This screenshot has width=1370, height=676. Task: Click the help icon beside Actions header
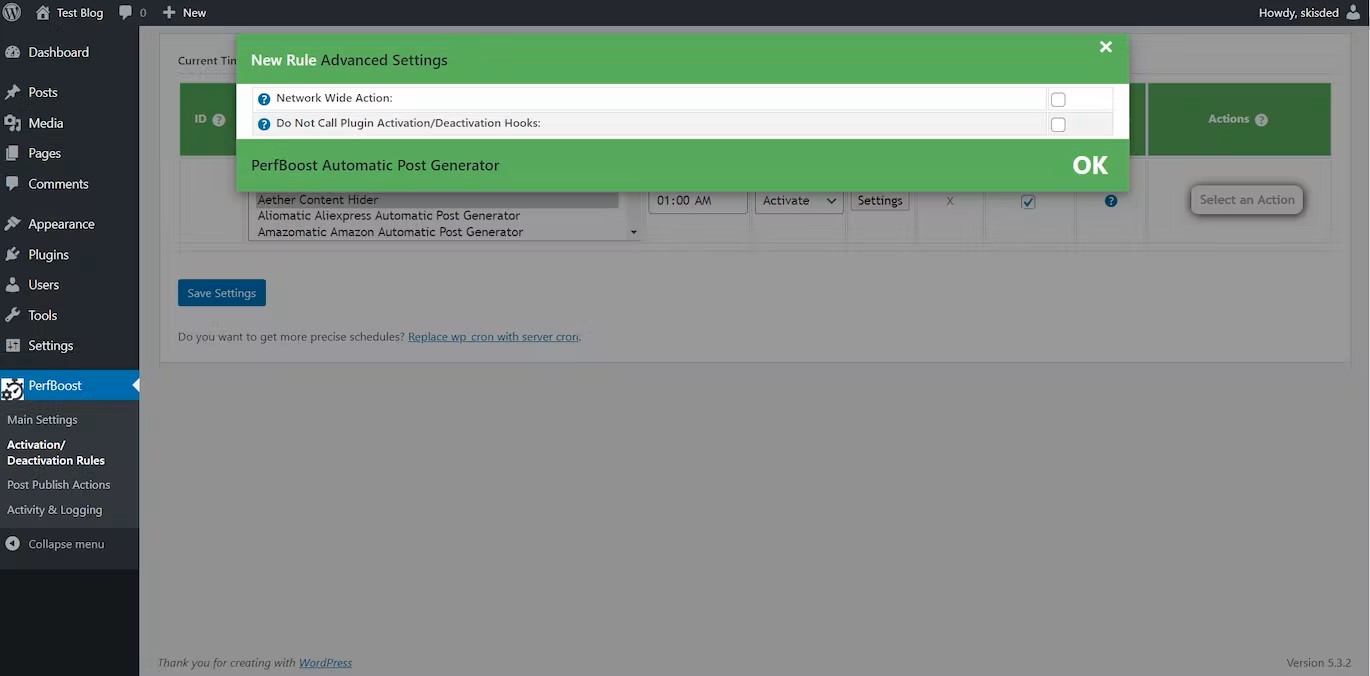coord(1261,120)
